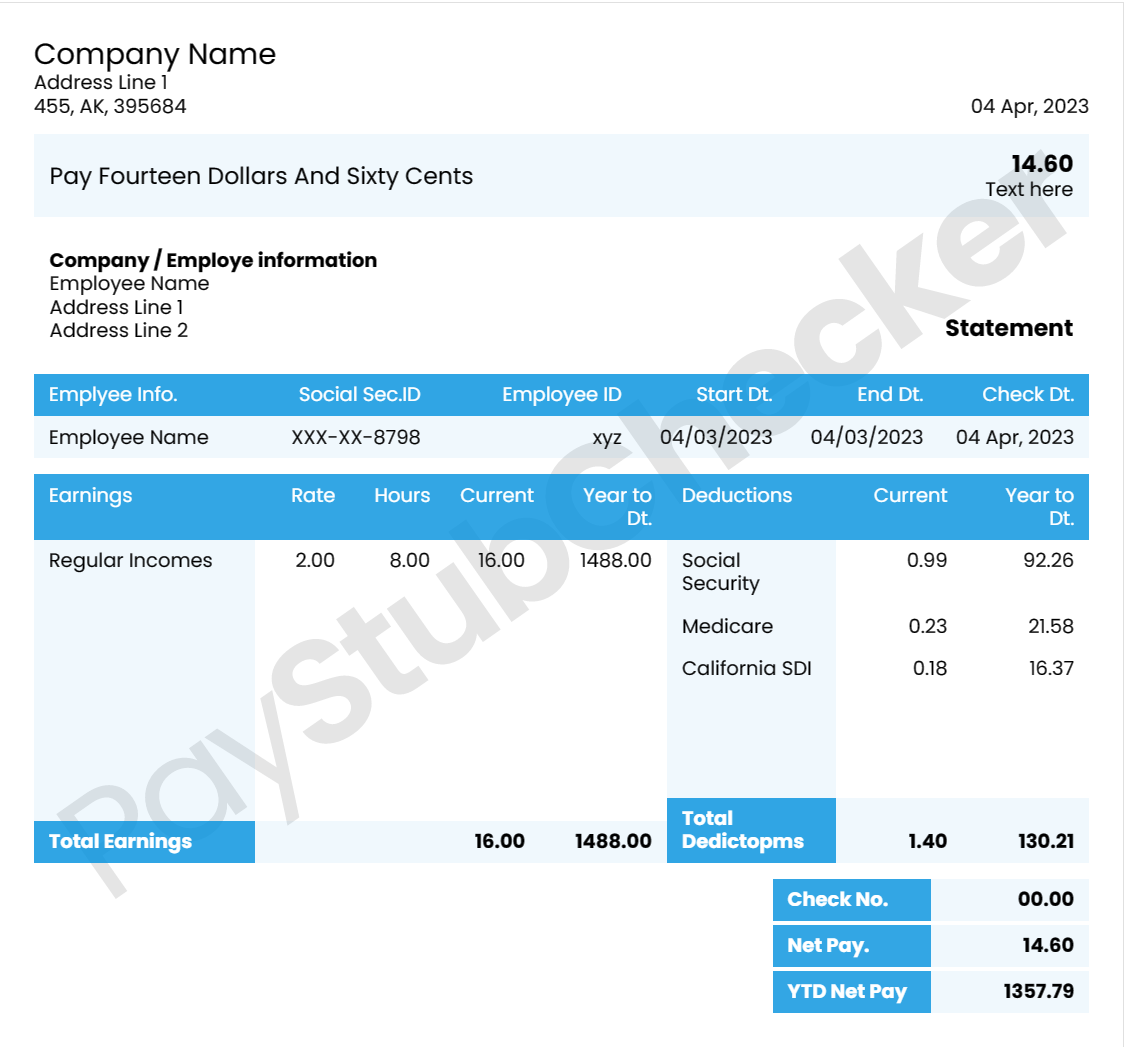Click the hours value 8.00
This screenshot has width=1124, height=1047.
[x=409, y=560]
